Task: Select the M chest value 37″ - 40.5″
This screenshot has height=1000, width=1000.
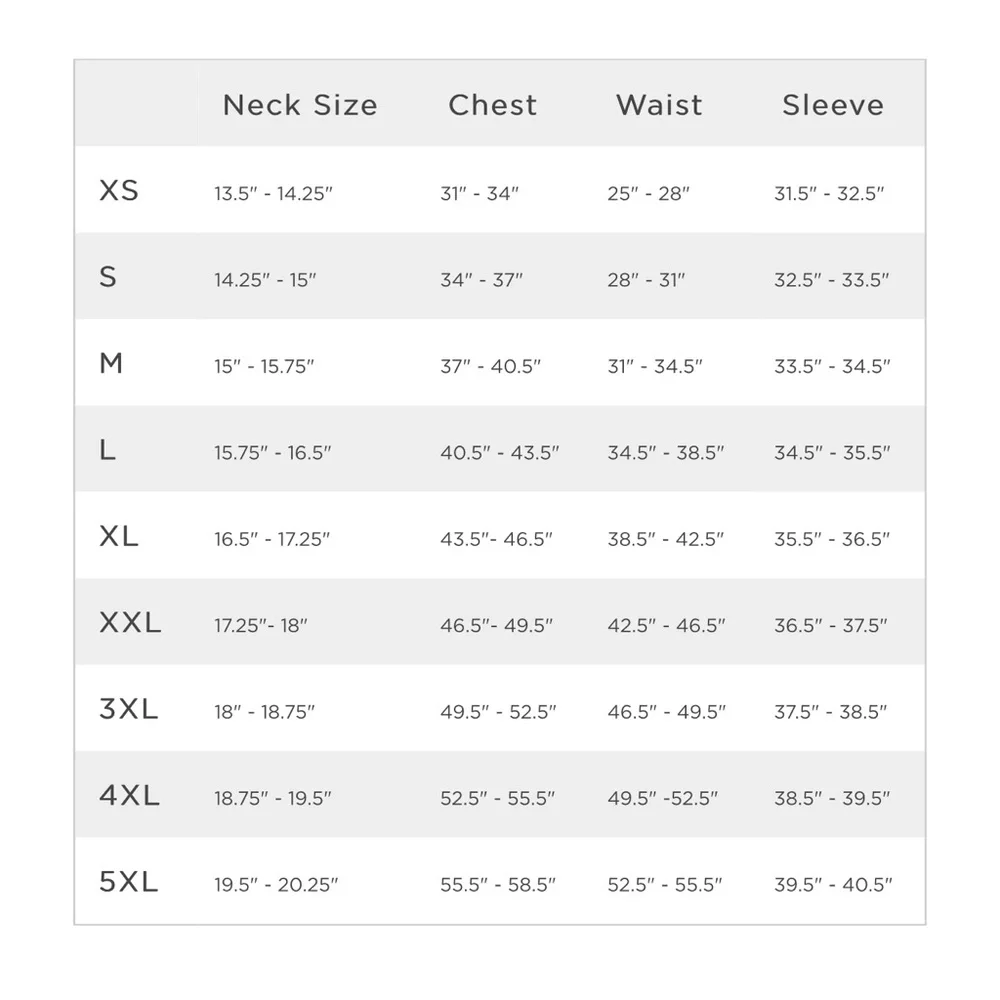Action: click(490, 367)
